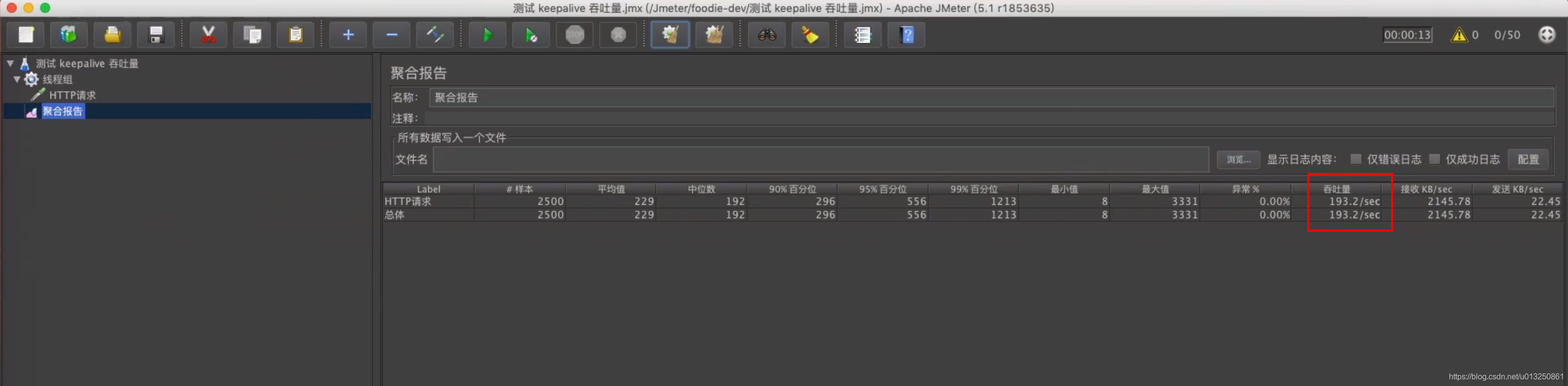Screen dimensions: 1568x386
Task: Copy the selected element
Action: pos(252,35)
